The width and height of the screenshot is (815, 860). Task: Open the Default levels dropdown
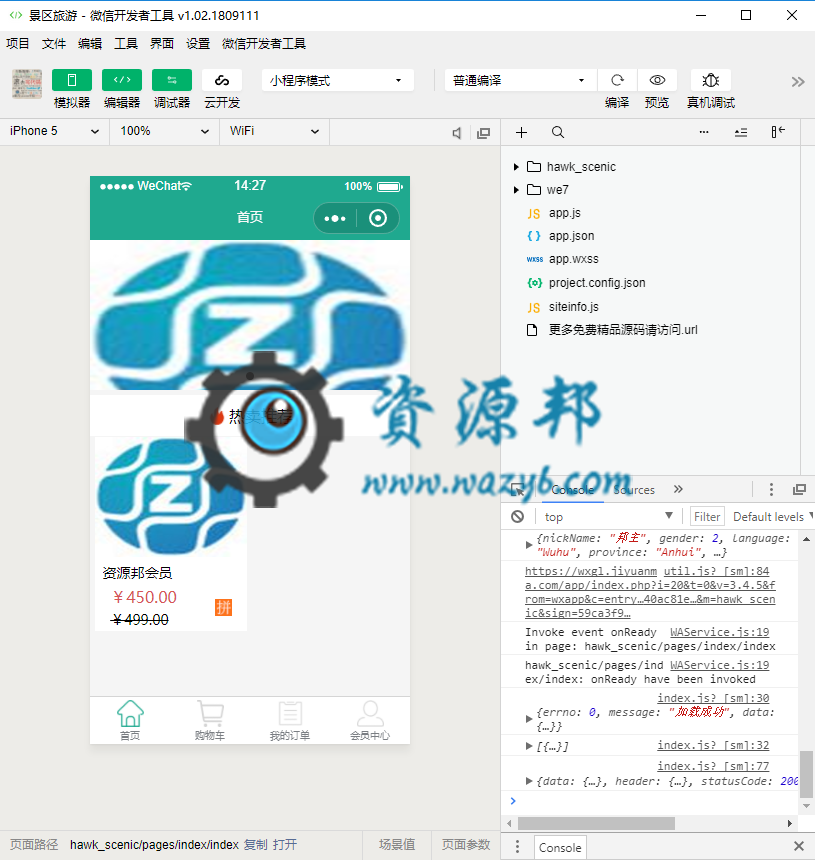(772, 517)
